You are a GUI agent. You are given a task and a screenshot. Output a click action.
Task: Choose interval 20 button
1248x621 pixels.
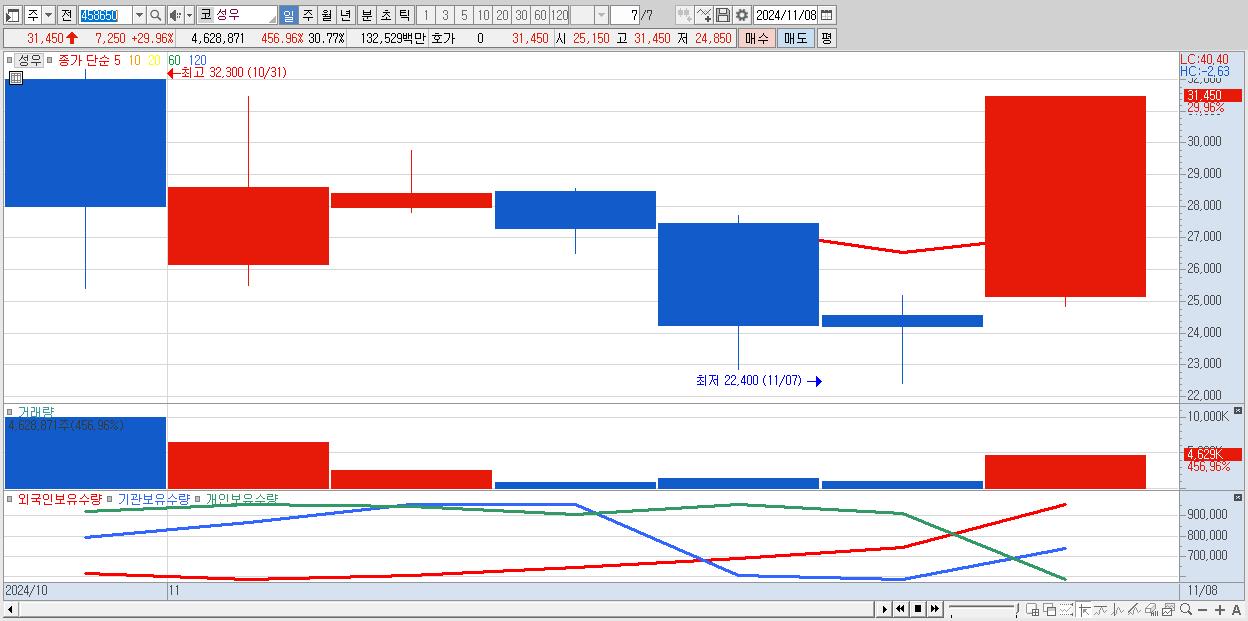(502, 15)
